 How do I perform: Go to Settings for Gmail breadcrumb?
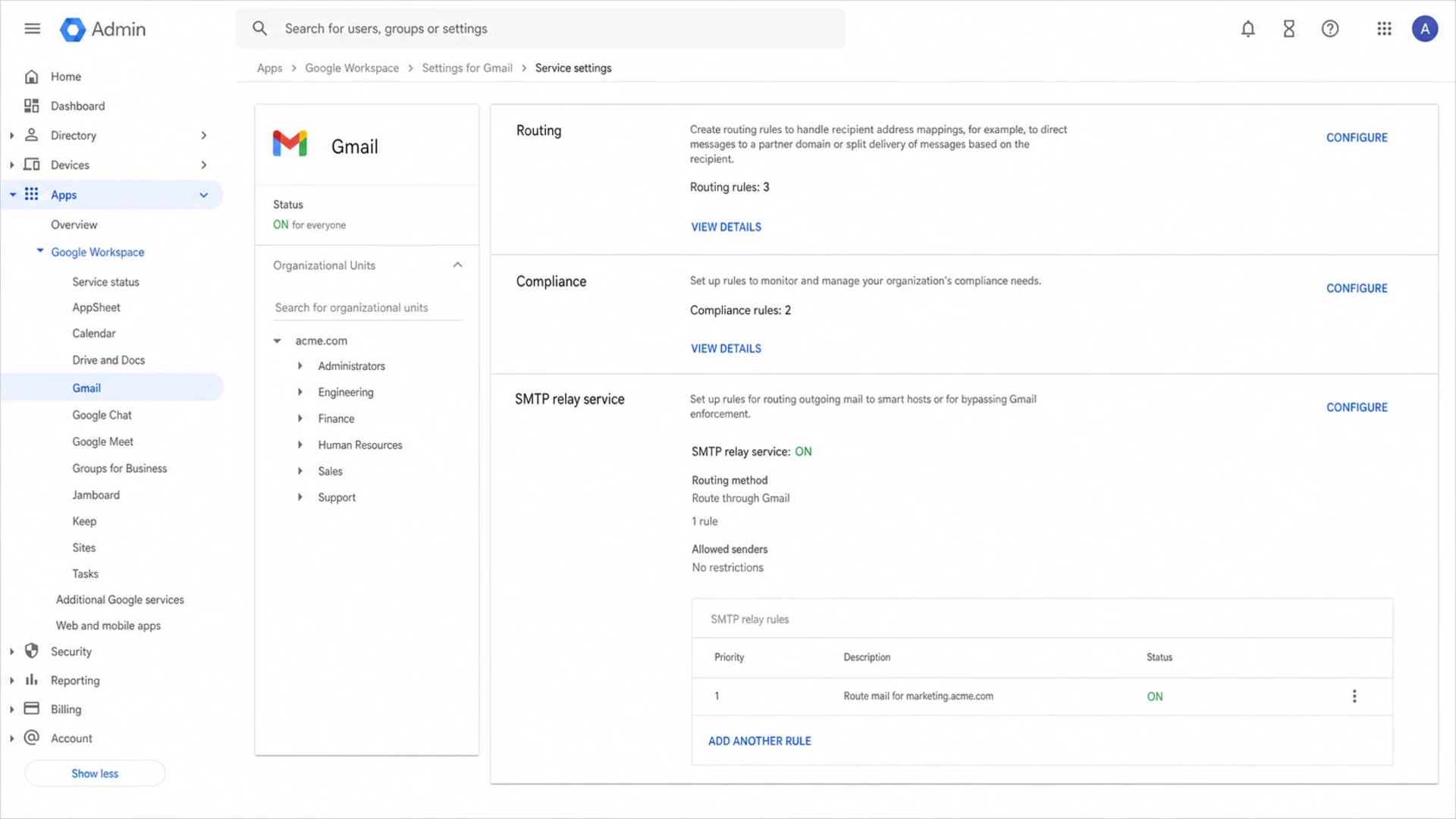click(x=467, y=68)
